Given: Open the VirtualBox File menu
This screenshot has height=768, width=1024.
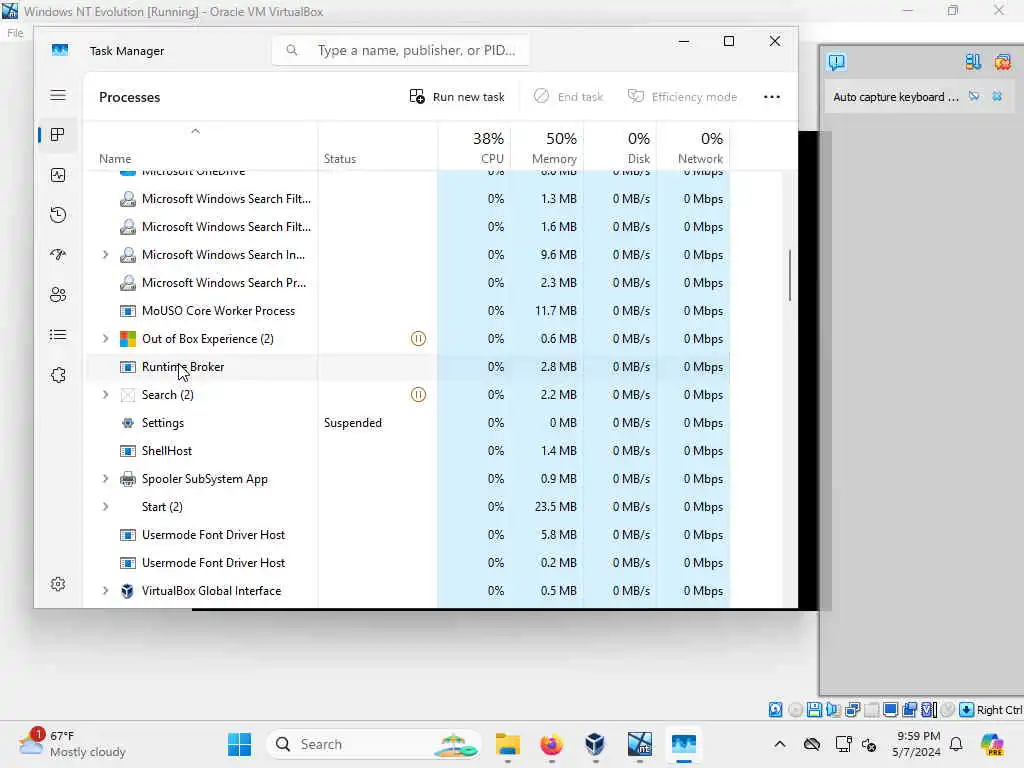Looking at the screenshot, I should pos(15,33).
